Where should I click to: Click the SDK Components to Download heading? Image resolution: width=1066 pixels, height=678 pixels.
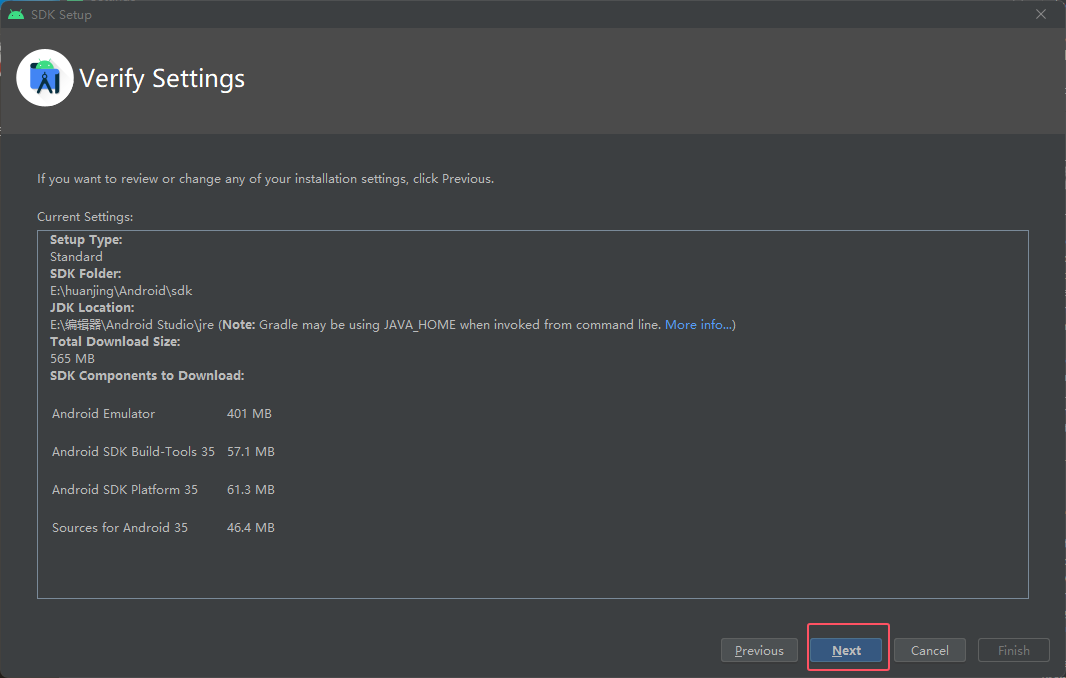pos(147,375)
